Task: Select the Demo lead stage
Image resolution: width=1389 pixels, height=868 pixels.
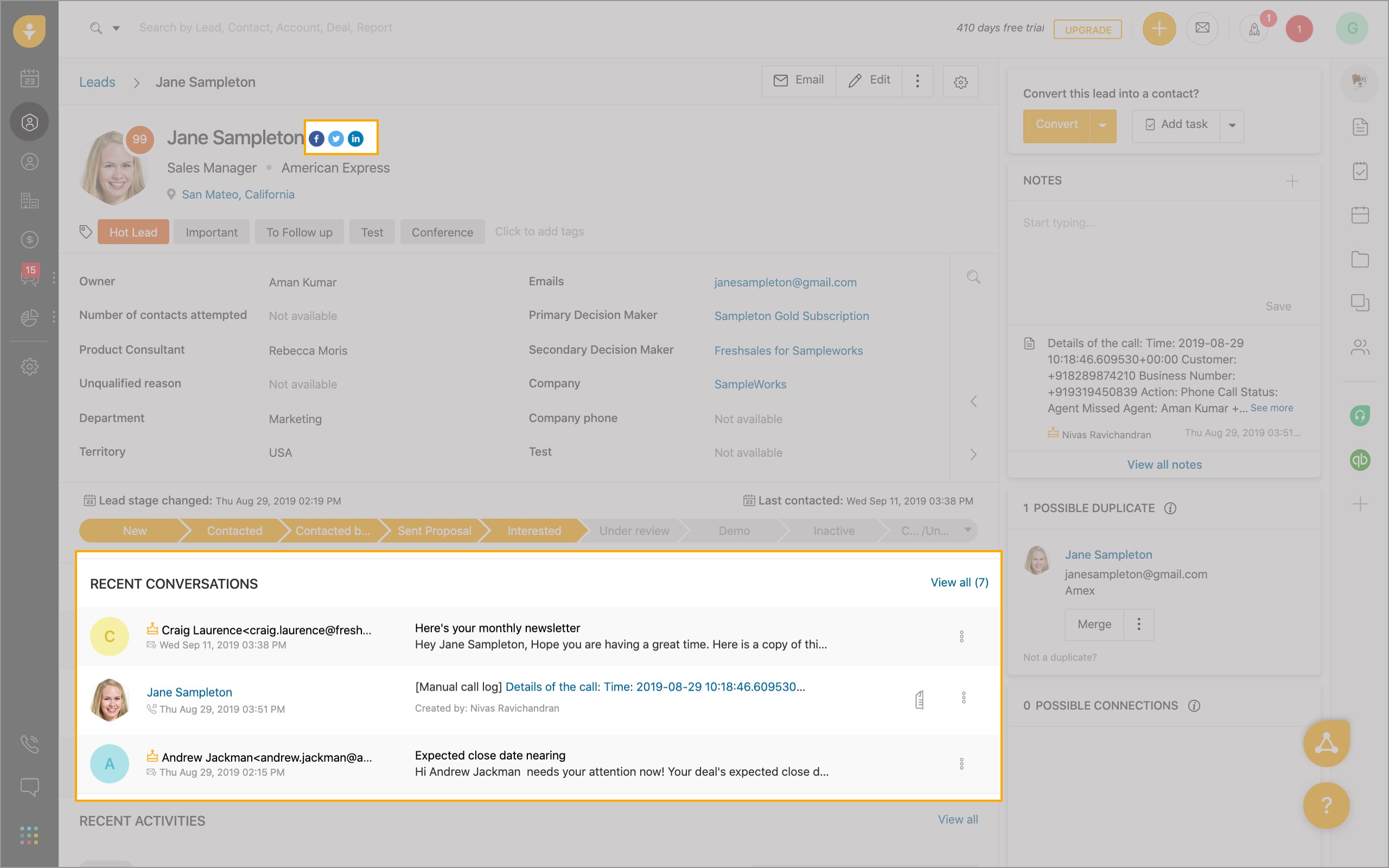Action: 734,531
